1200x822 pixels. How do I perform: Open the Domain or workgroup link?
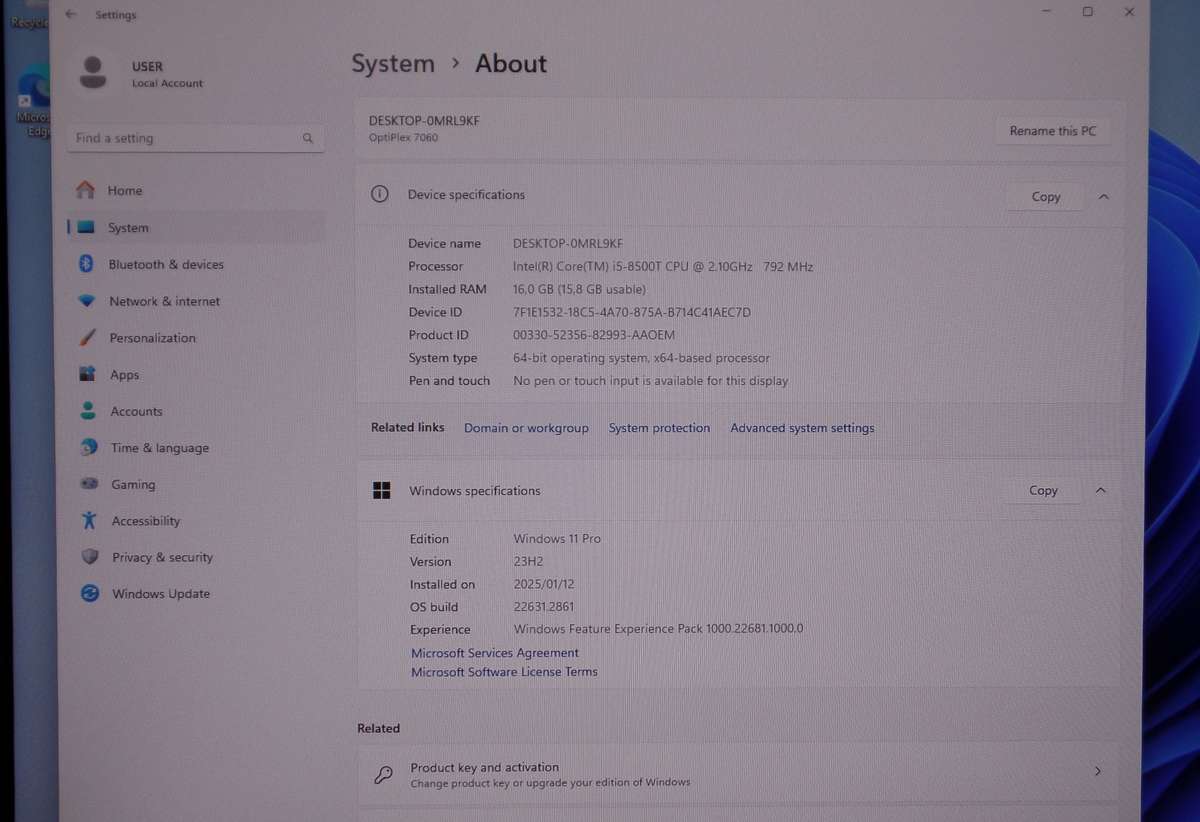click(526, 428)
